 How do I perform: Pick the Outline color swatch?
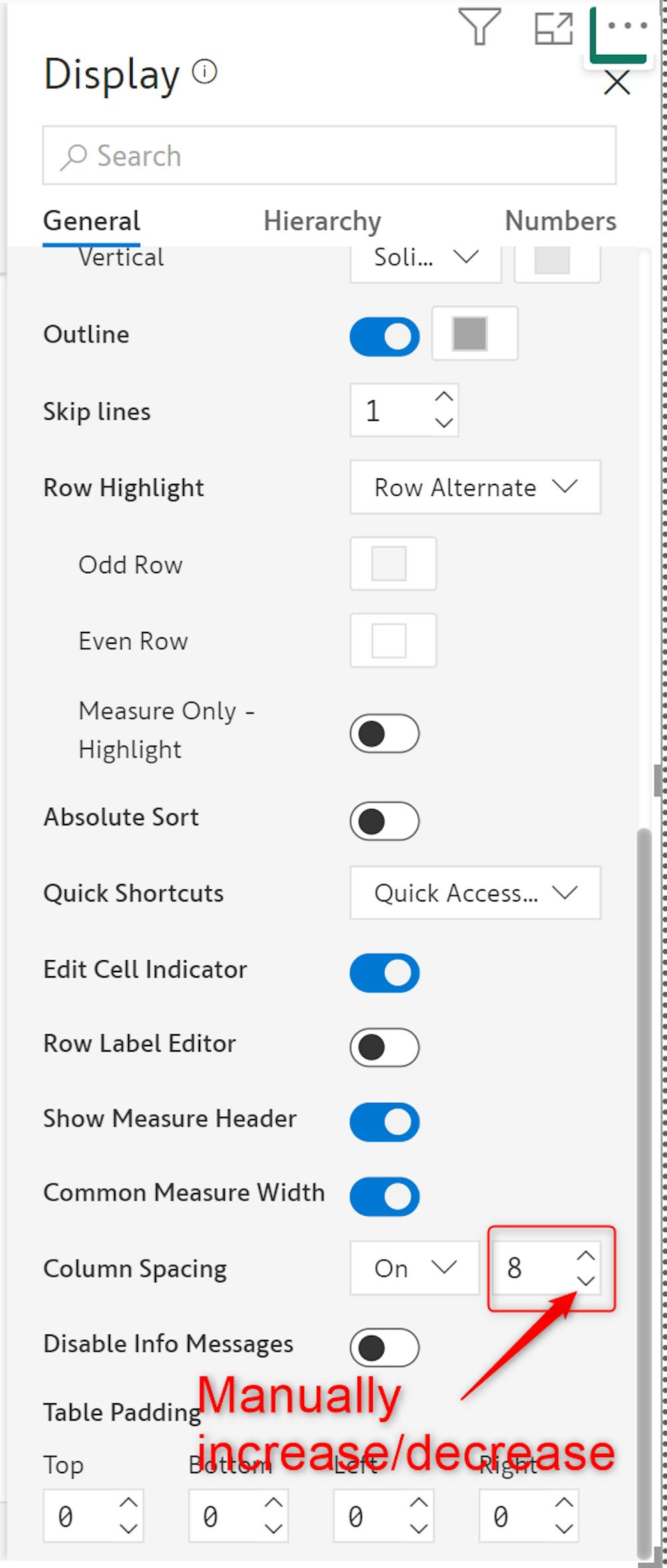[x=470, y=334]
